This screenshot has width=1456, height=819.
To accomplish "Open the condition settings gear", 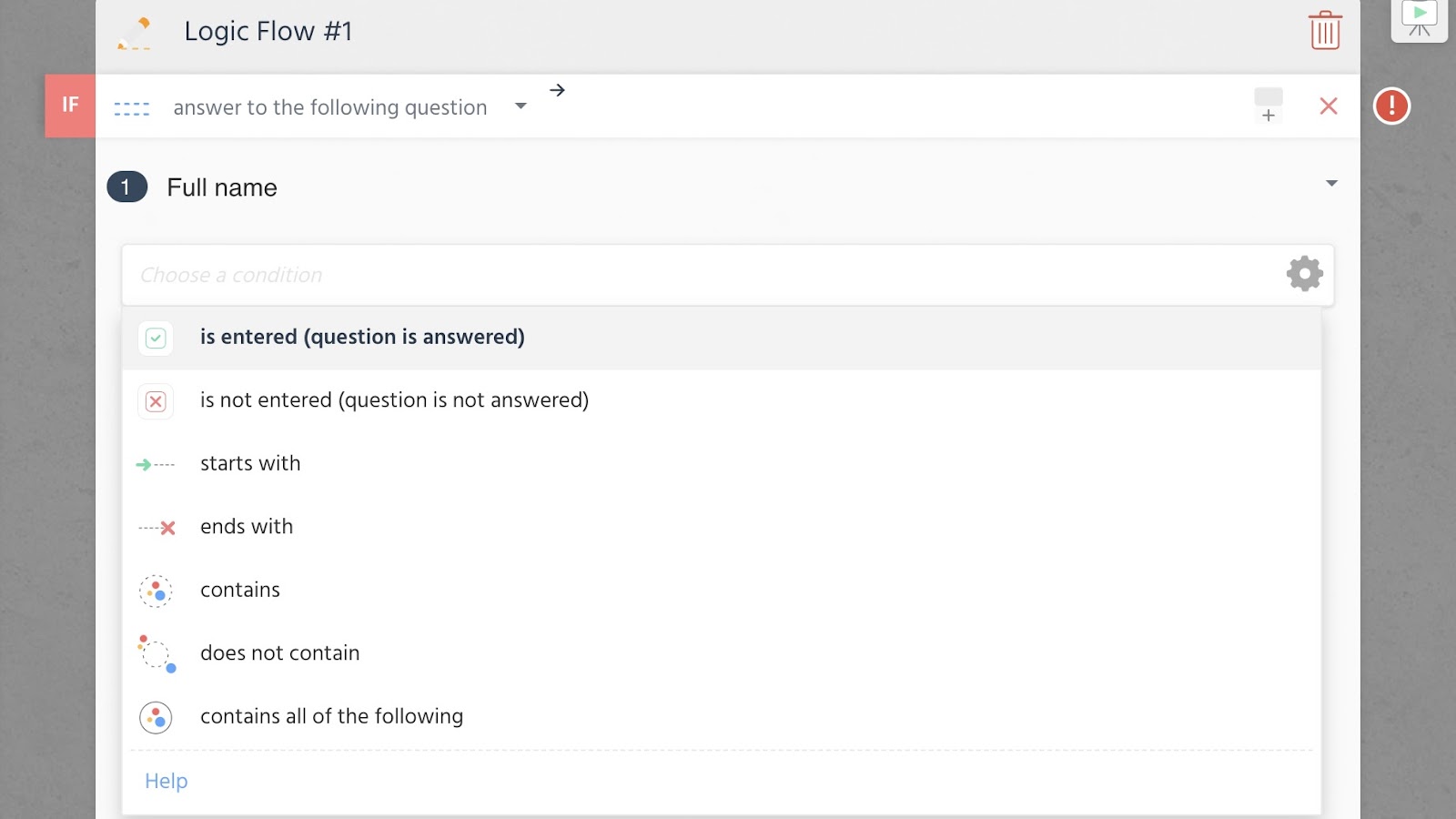I will coord(1304,274).
